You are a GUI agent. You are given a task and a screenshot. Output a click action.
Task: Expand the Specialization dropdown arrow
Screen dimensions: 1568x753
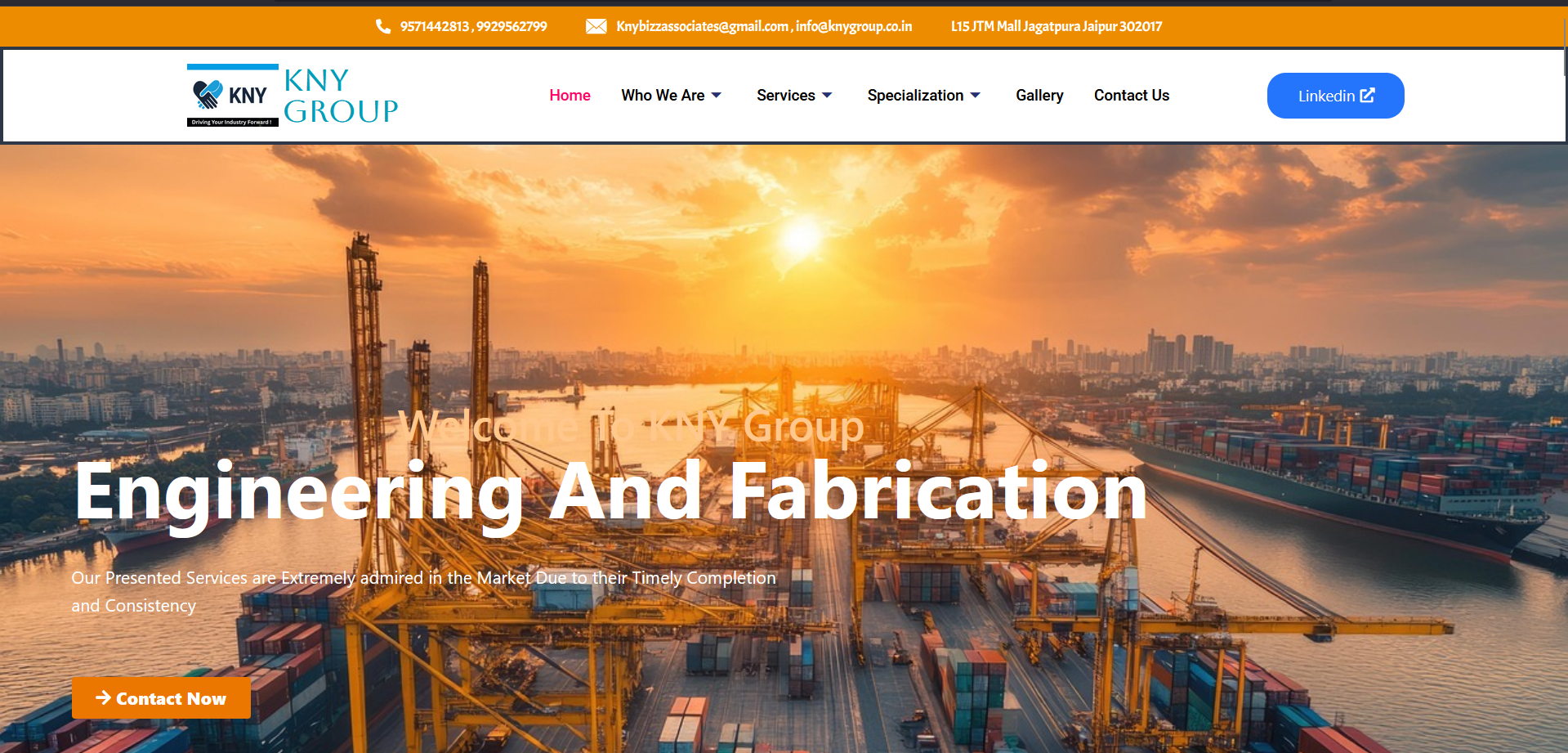tap(976, 96)
